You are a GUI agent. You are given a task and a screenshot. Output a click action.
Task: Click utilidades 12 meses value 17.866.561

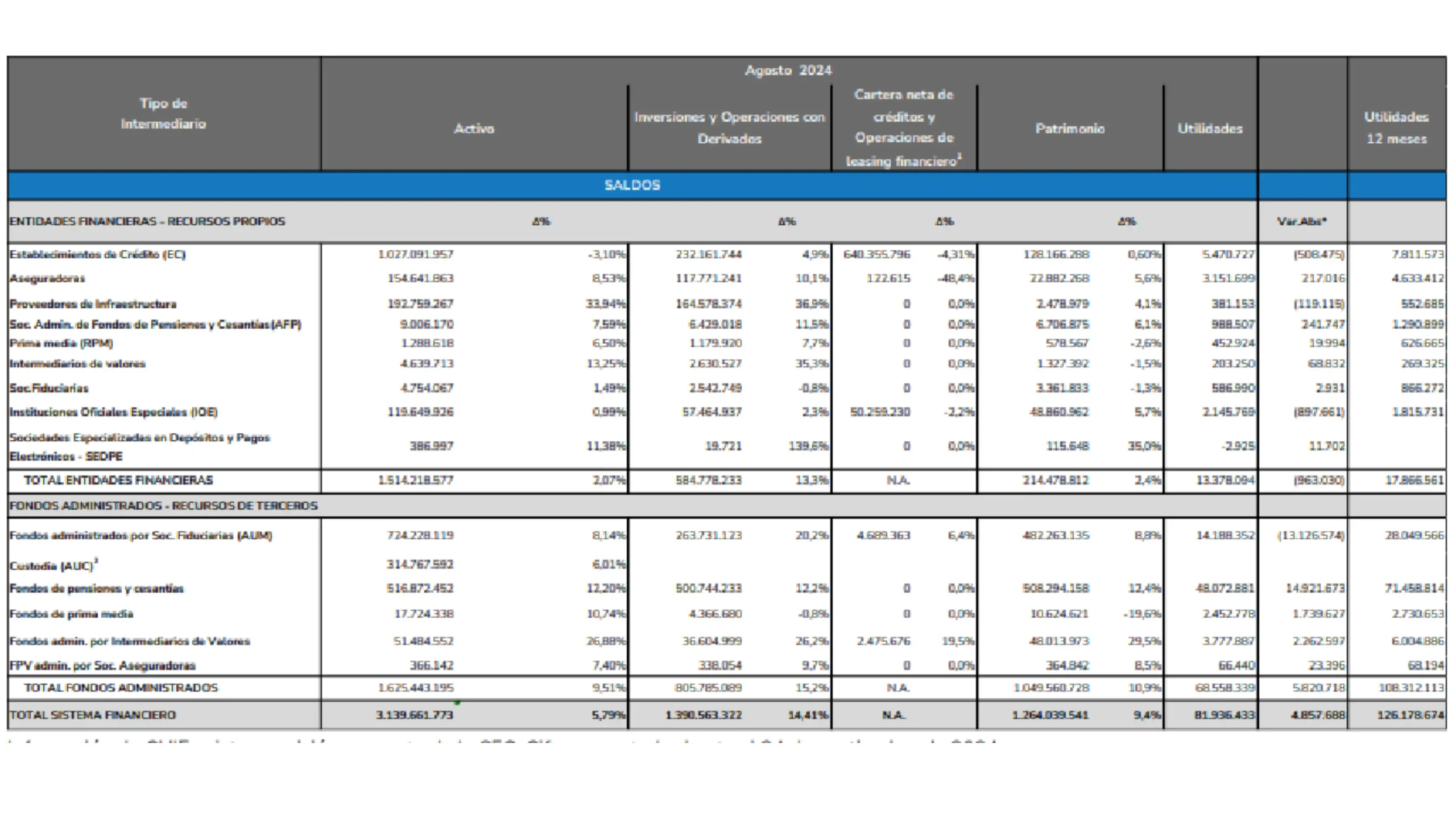[1414, 480]
